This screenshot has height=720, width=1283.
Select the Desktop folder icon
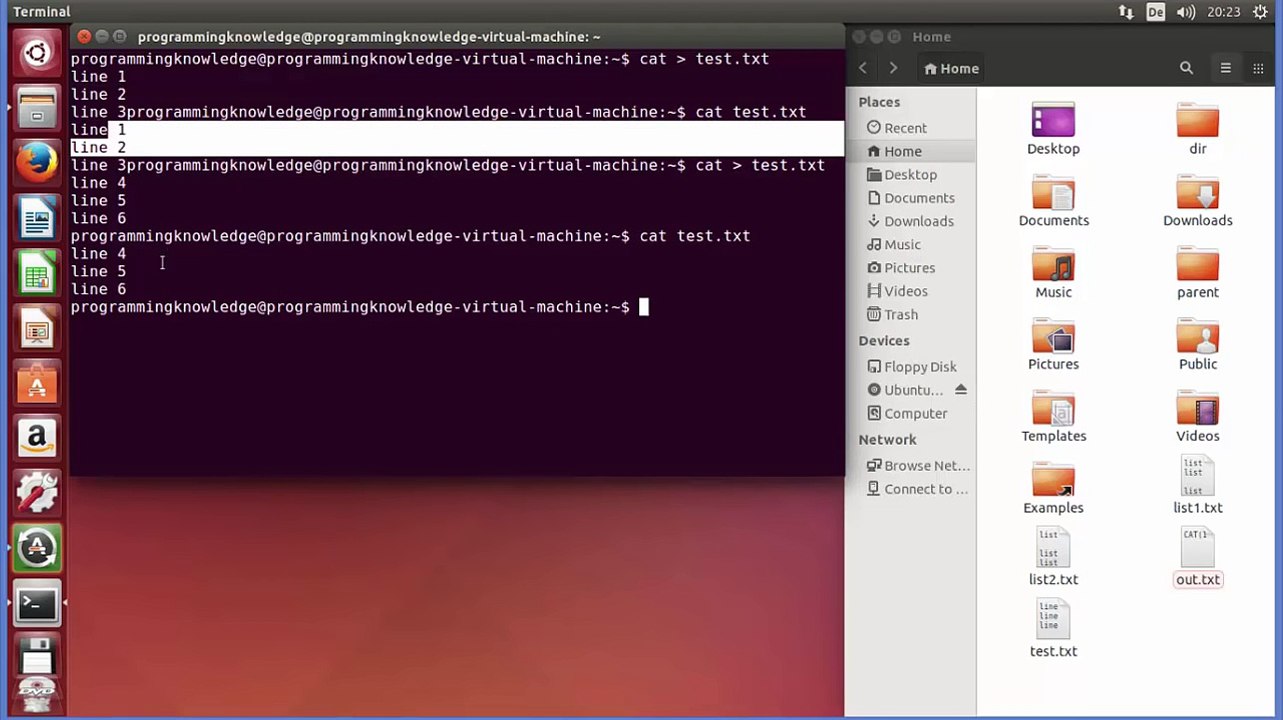point(1053,129)
